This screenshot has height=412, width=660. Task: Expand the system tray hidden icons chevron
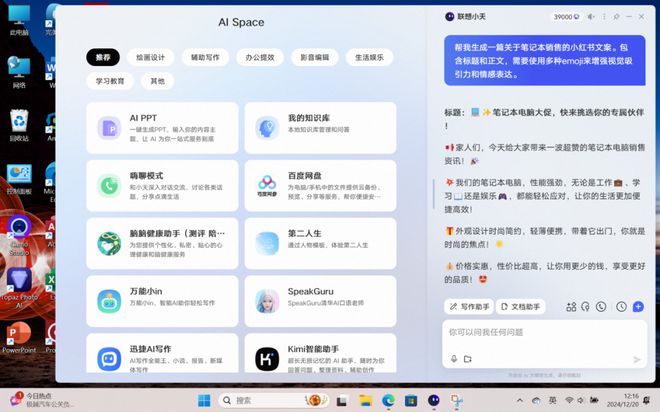(520, 400)
